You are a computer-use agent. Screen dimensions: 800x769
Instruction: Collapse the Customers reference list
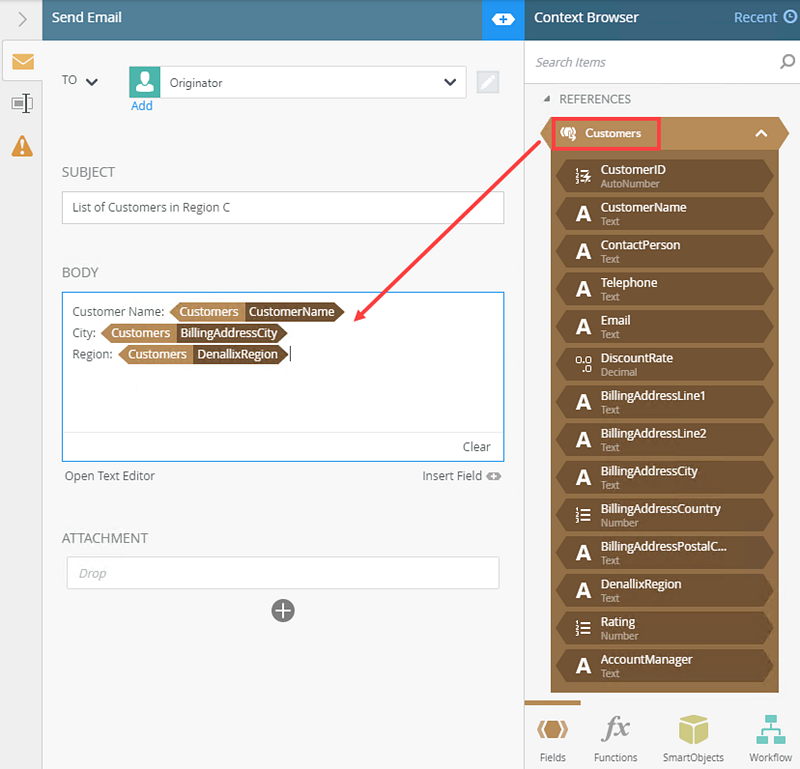click(x=760, y=133)
